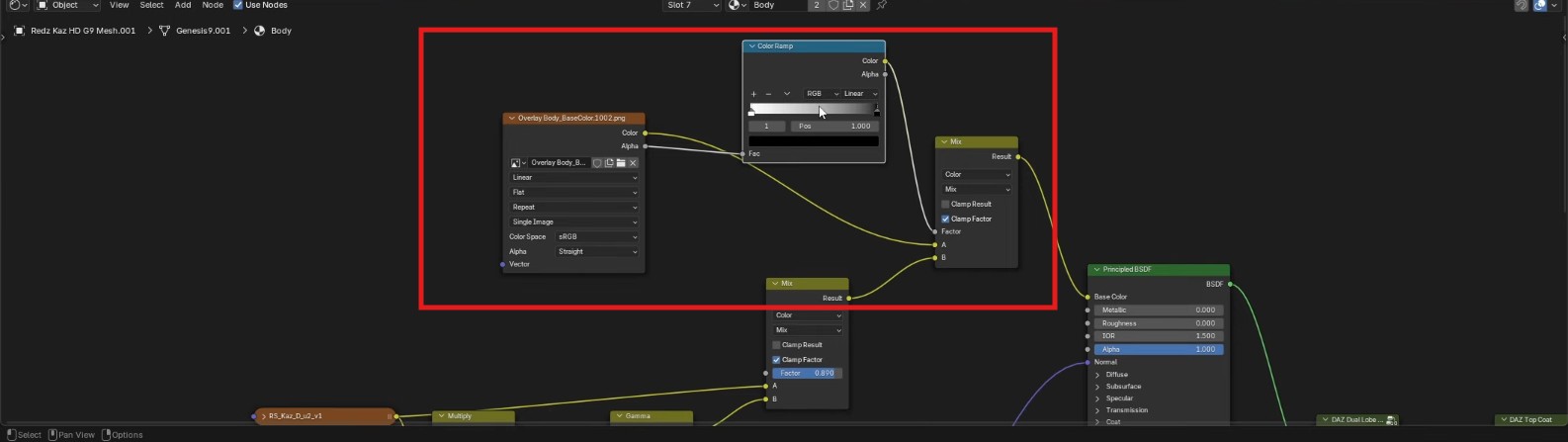Enable Clamp Result on lower Mix node

pyautogui.click(x=776, y=345)
